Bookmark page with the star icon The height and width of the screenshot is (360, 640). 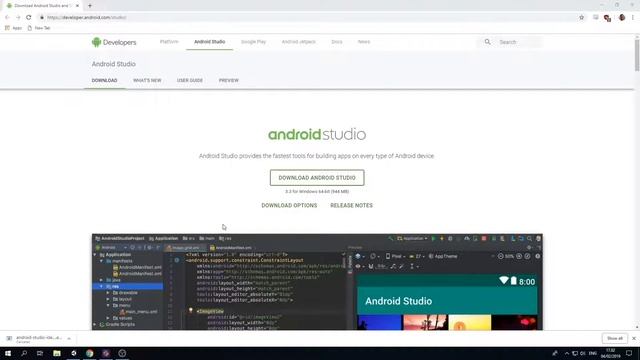tap(582, 18)
